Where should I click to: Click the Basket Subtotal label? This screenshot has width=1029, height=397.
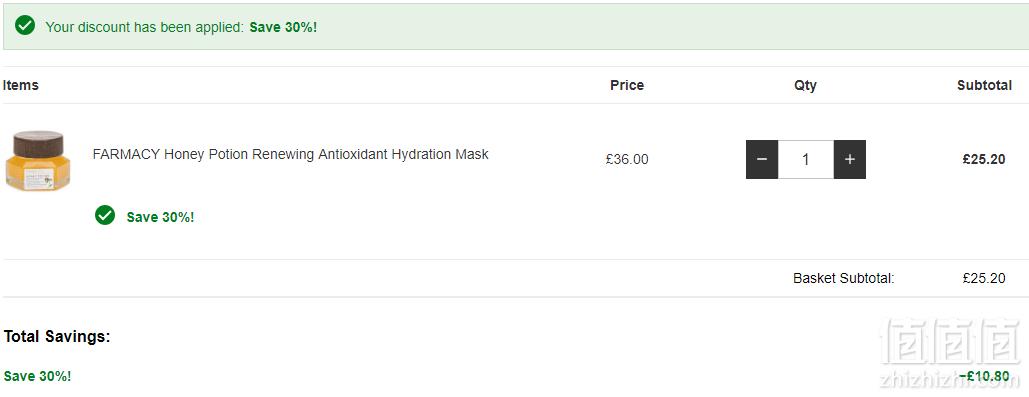tap(844, 278)
